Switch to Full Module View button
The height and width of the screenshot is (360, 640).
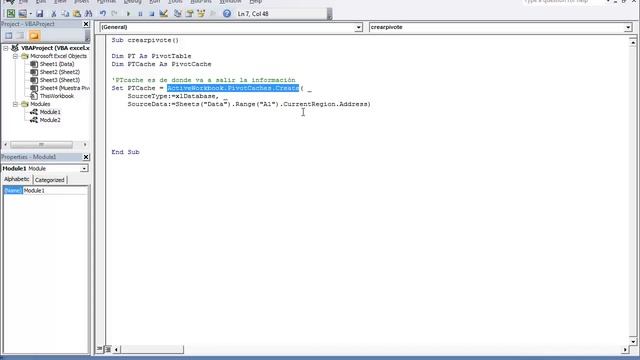108,349
